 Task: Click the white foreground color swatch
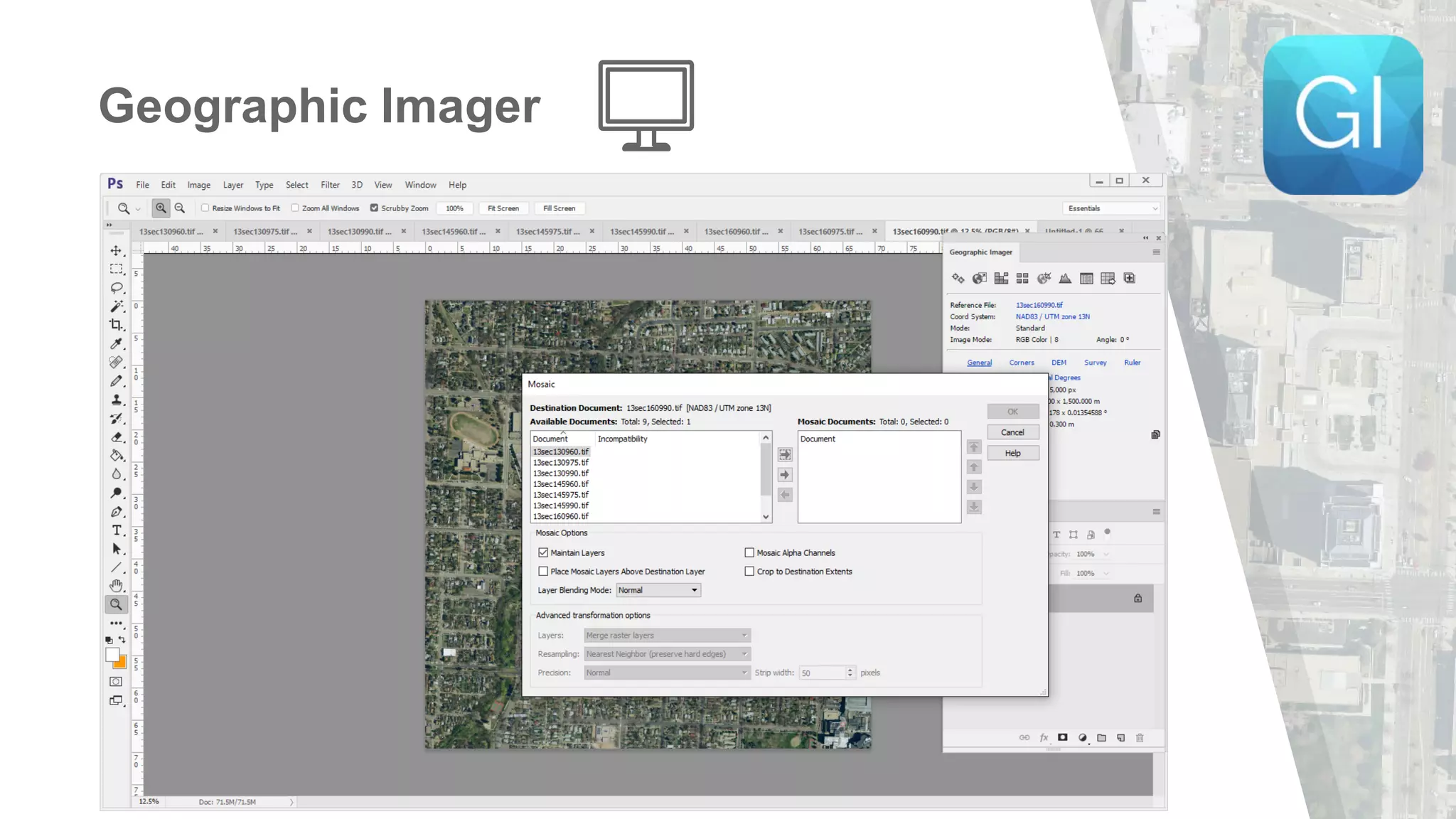click(x=112, y=655)
